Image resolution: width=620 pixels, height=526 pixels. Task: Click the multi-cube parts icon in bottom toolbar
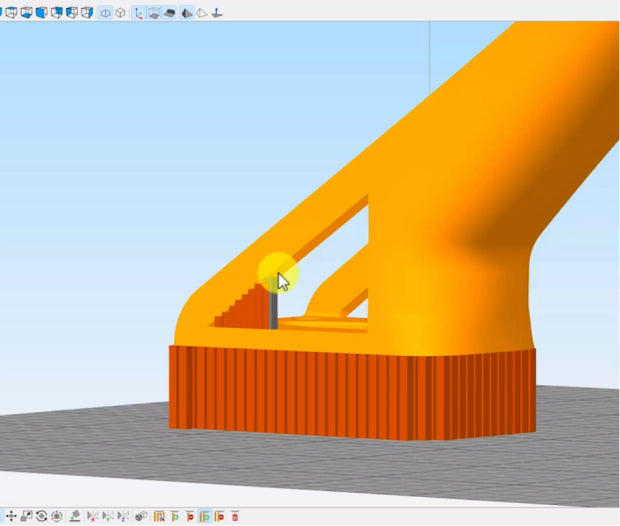[141, 516]
